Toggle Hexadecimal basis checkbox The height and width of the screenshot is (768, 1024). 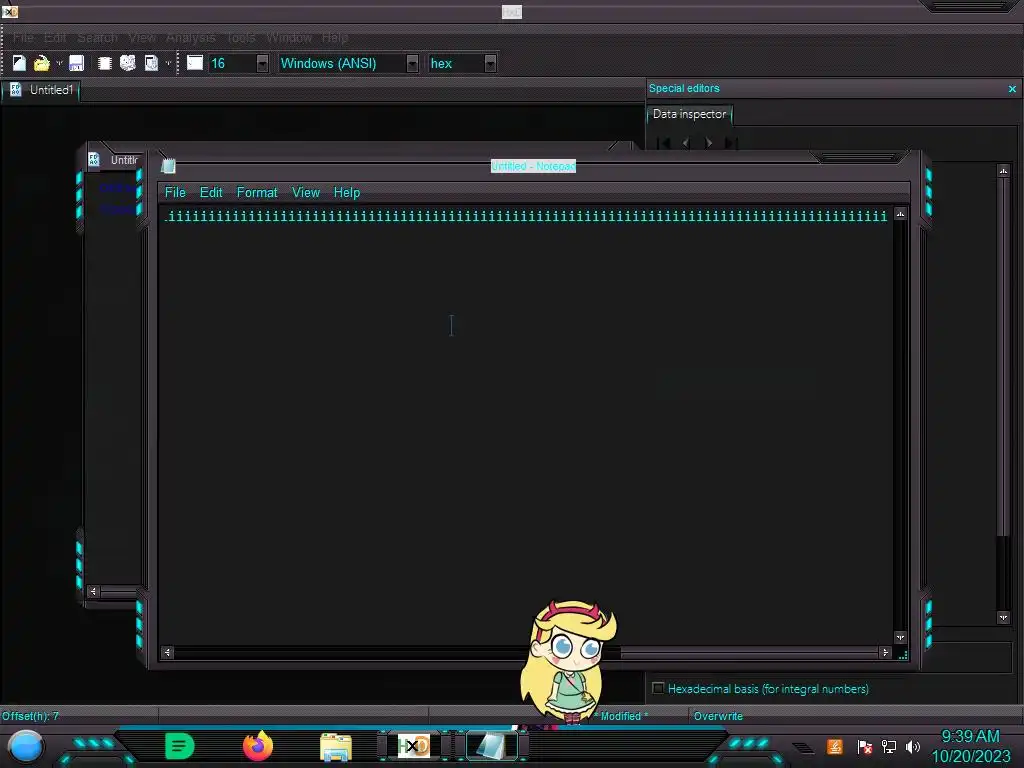click(x=658, y=688)
